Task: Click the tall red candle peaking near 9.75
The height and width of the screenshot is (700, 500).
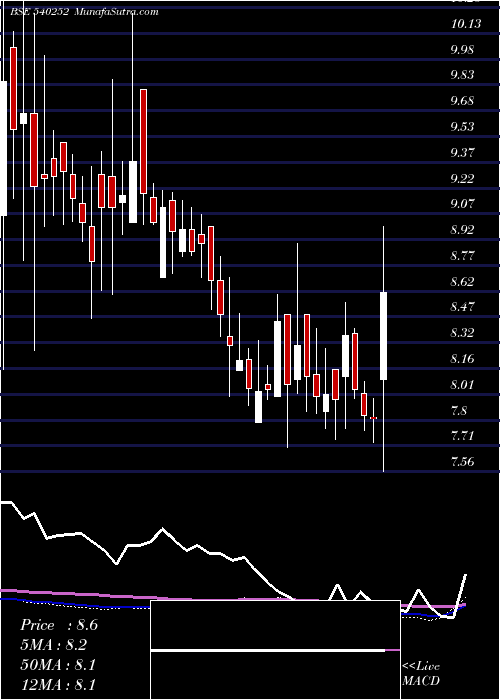Action: point(143,142)
